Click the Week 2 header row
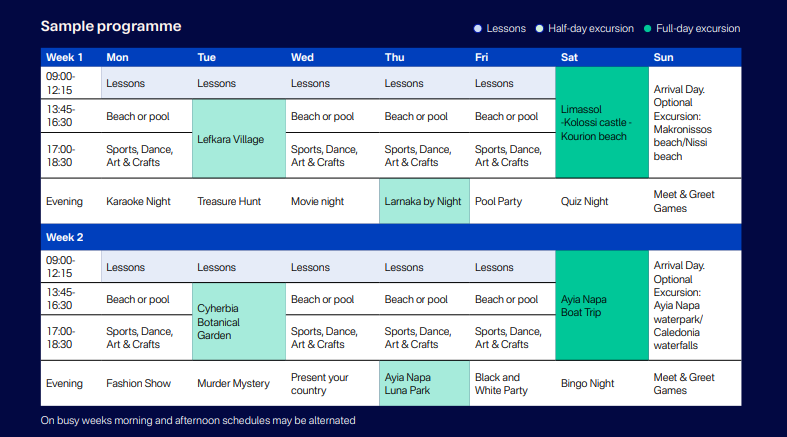The height and width of the screenshot is (437, 787). click(390, 237)
